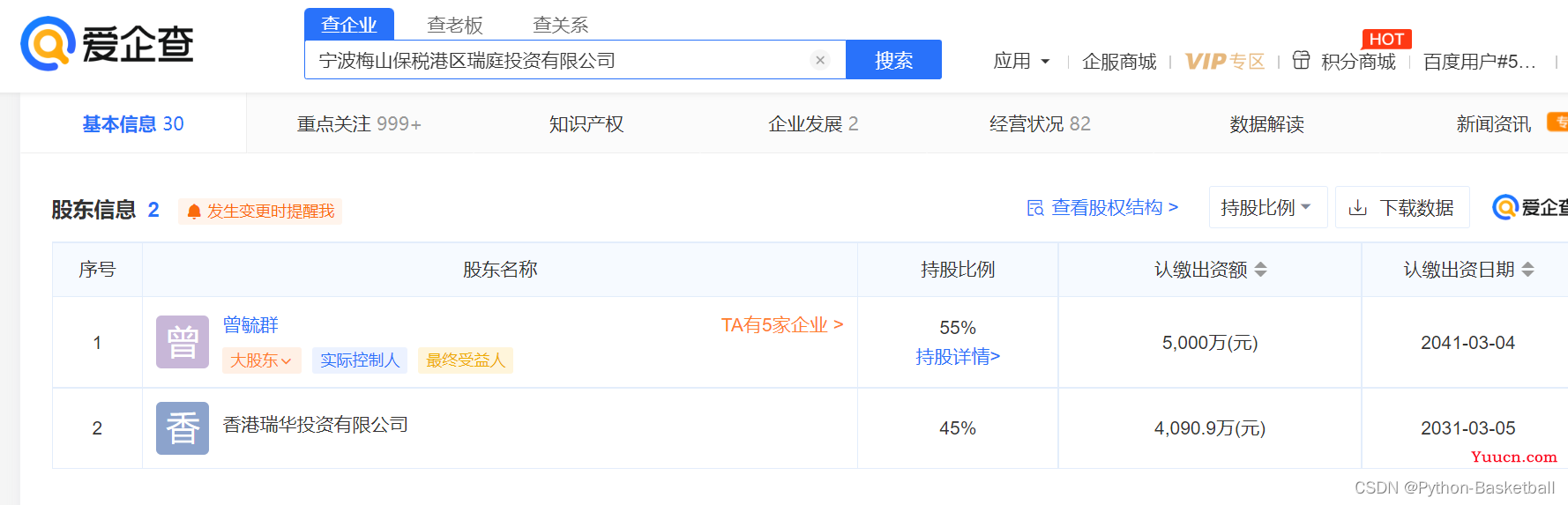The height and width of the screenshot is (505, 1568).
Task: Click the gift icon beside 积分商城
Action: (1301, 60)
